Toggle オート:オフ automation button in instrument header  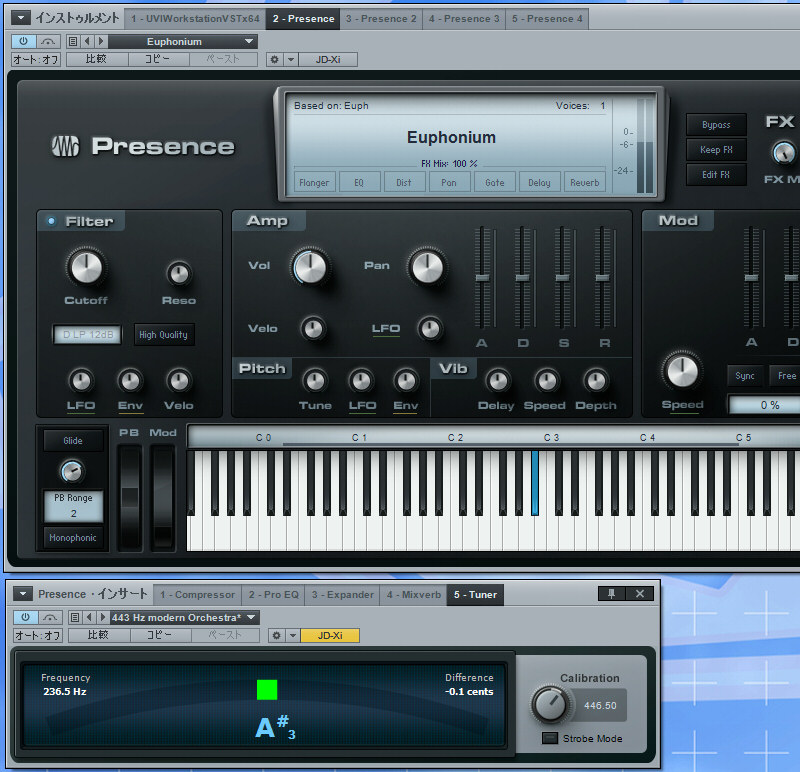[x=36, y=60]
